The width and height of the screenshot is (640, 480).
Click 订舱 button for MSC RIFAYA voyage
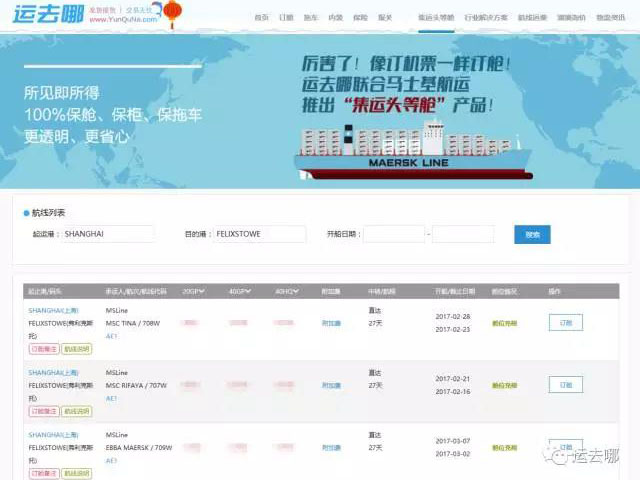point(565,385)
